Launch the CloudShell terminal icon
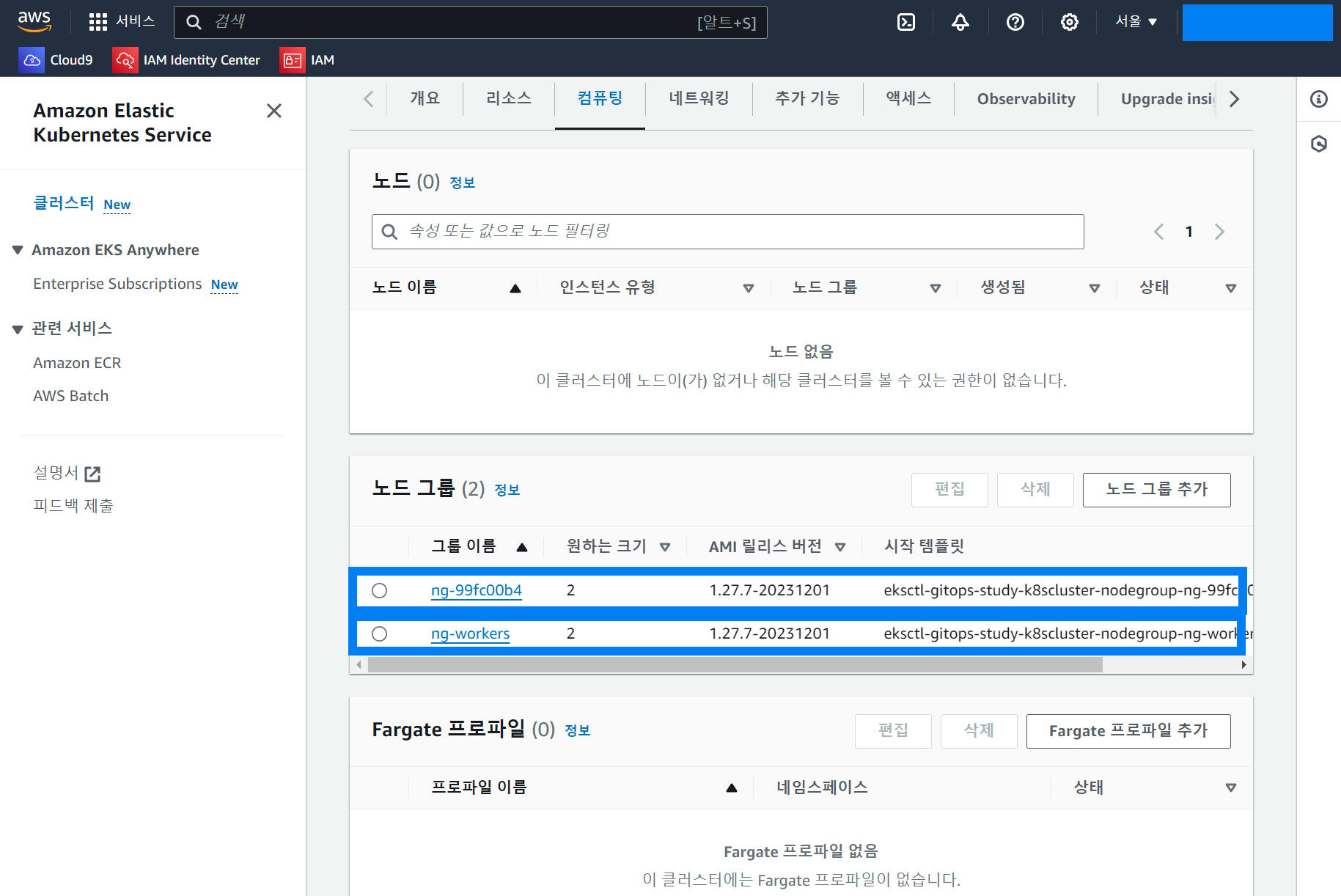1341x896 pixels. click(x=906, y=22)
